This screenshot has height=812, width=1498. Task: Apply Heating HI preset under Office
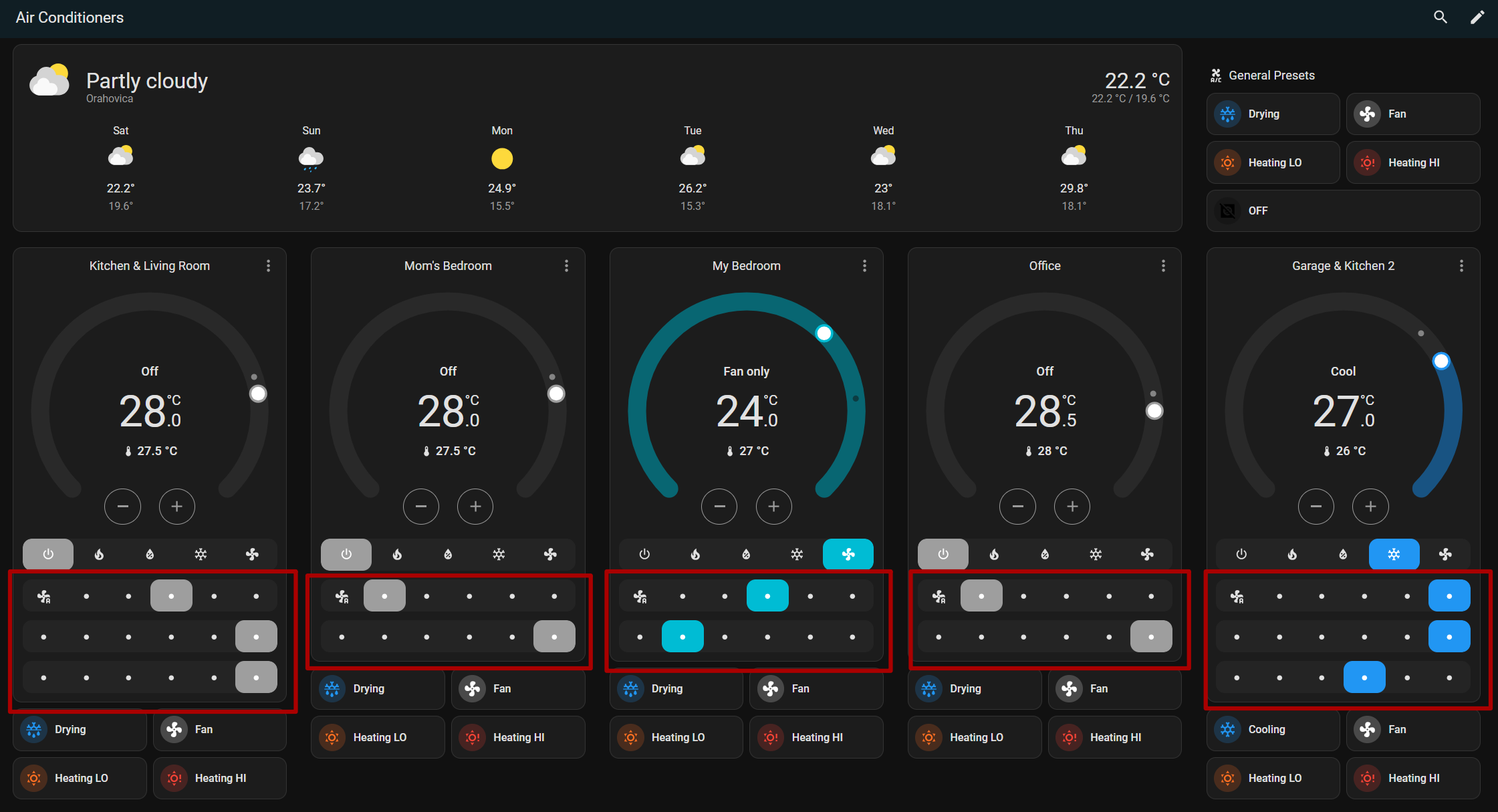pyautogui.click(x=1115, y=738)
